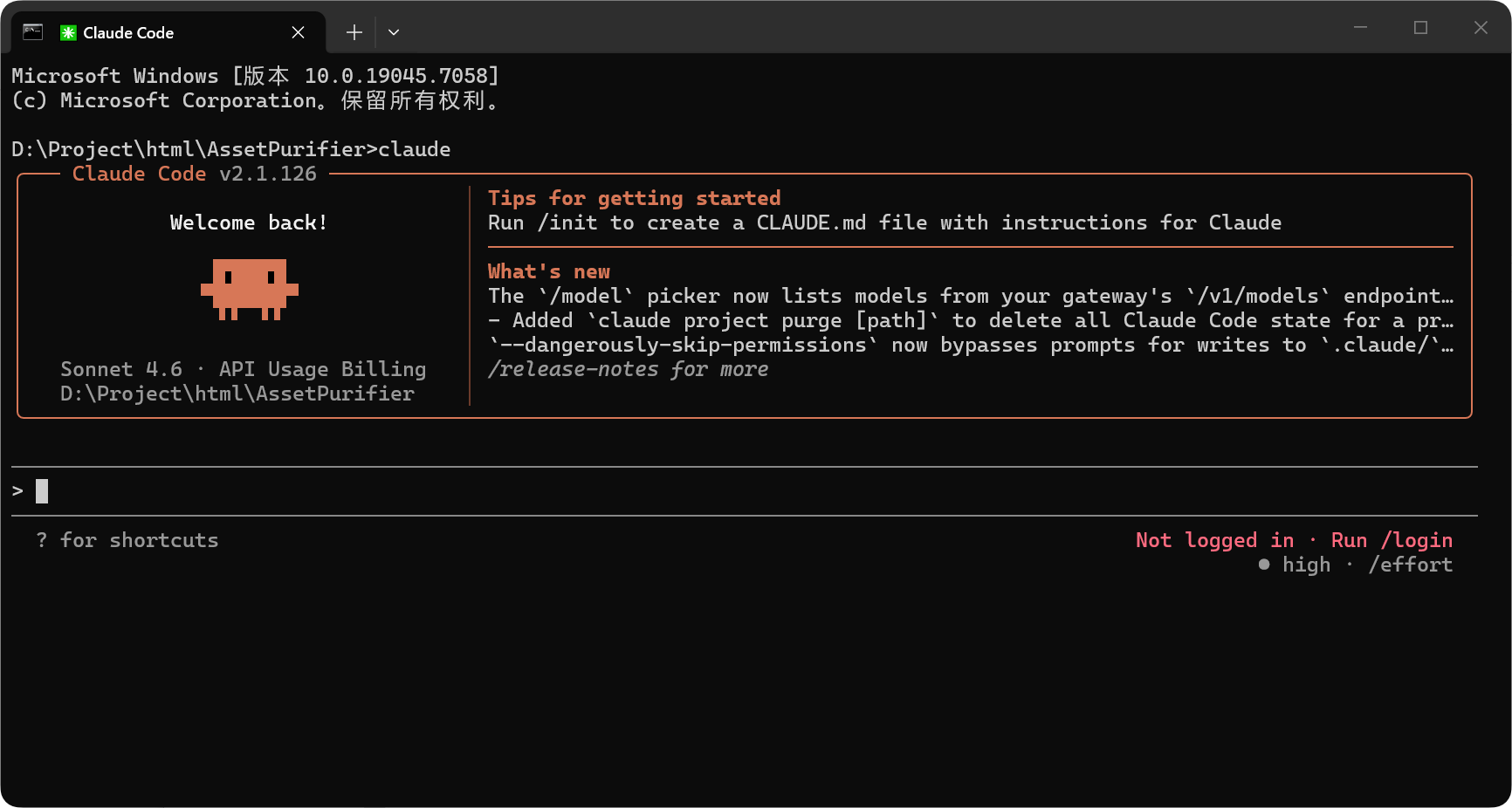Screen dimensions: 1512x808
Task: Click the 'high · /effort' status indicator
Action: (1356, 565)
